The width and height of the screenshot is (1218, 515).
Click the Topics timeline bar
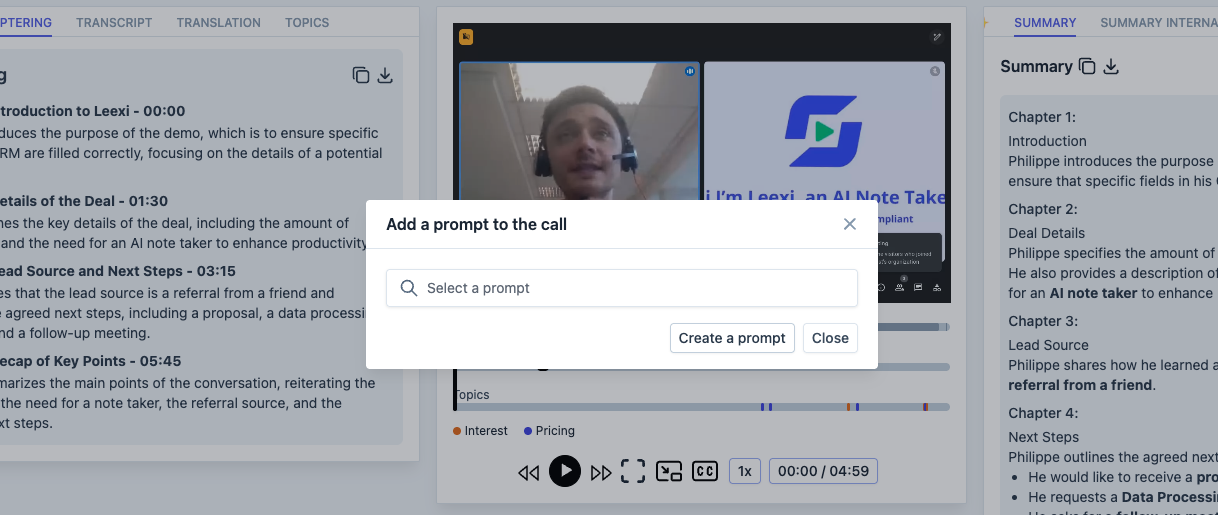(x=702, y=407)
